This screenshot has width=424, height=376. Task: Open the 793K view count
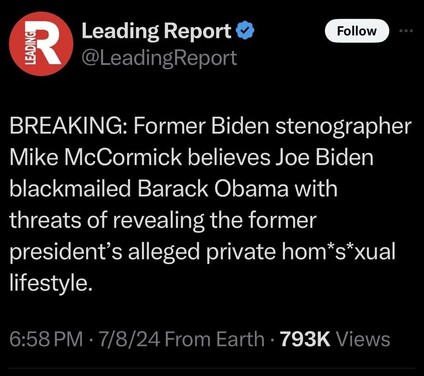point(305,339)
